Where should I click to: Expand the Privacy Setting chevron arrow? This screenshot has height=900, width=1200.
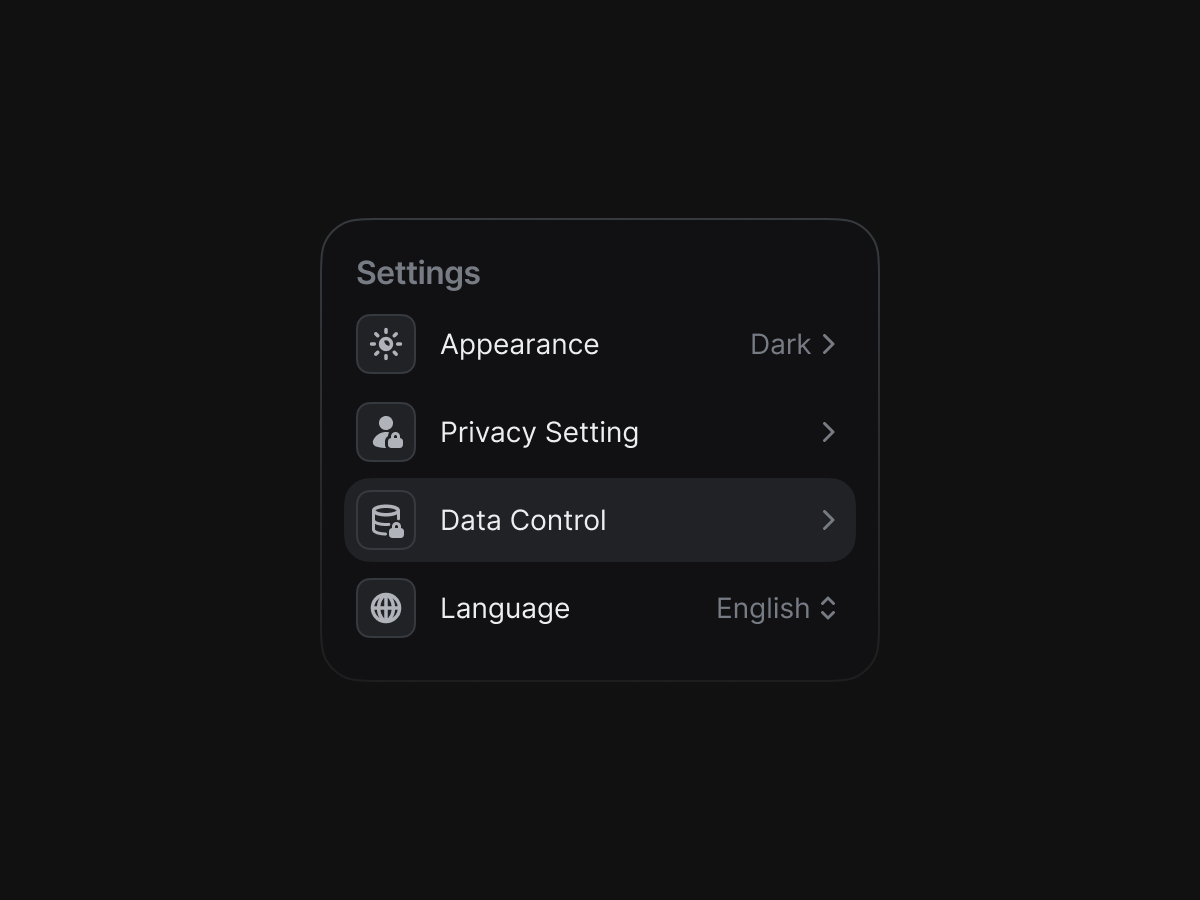click(x=828, y=432)
